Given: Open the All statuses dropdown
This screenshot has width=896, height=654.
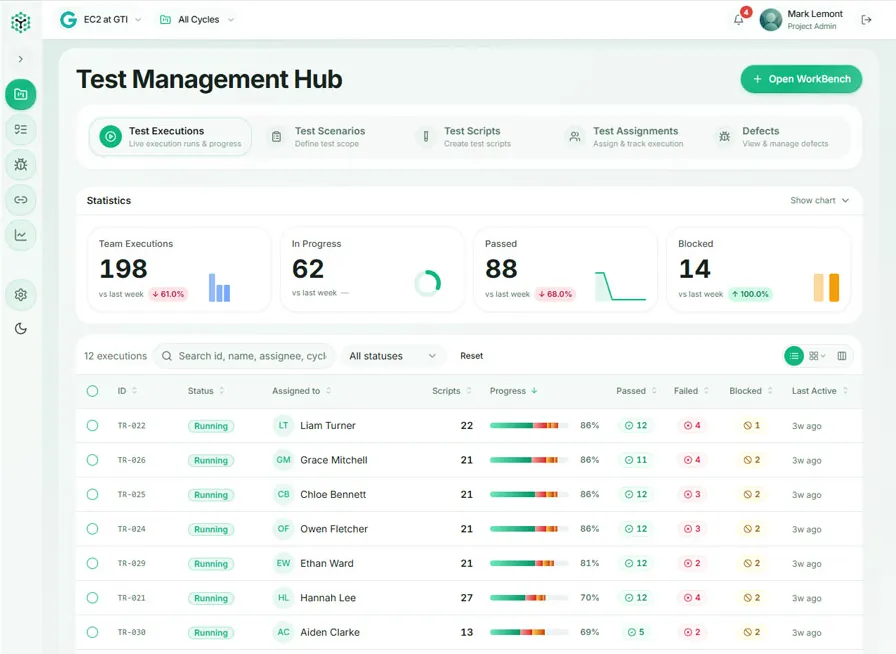Looking at the screenshot, I should (393, 356).
